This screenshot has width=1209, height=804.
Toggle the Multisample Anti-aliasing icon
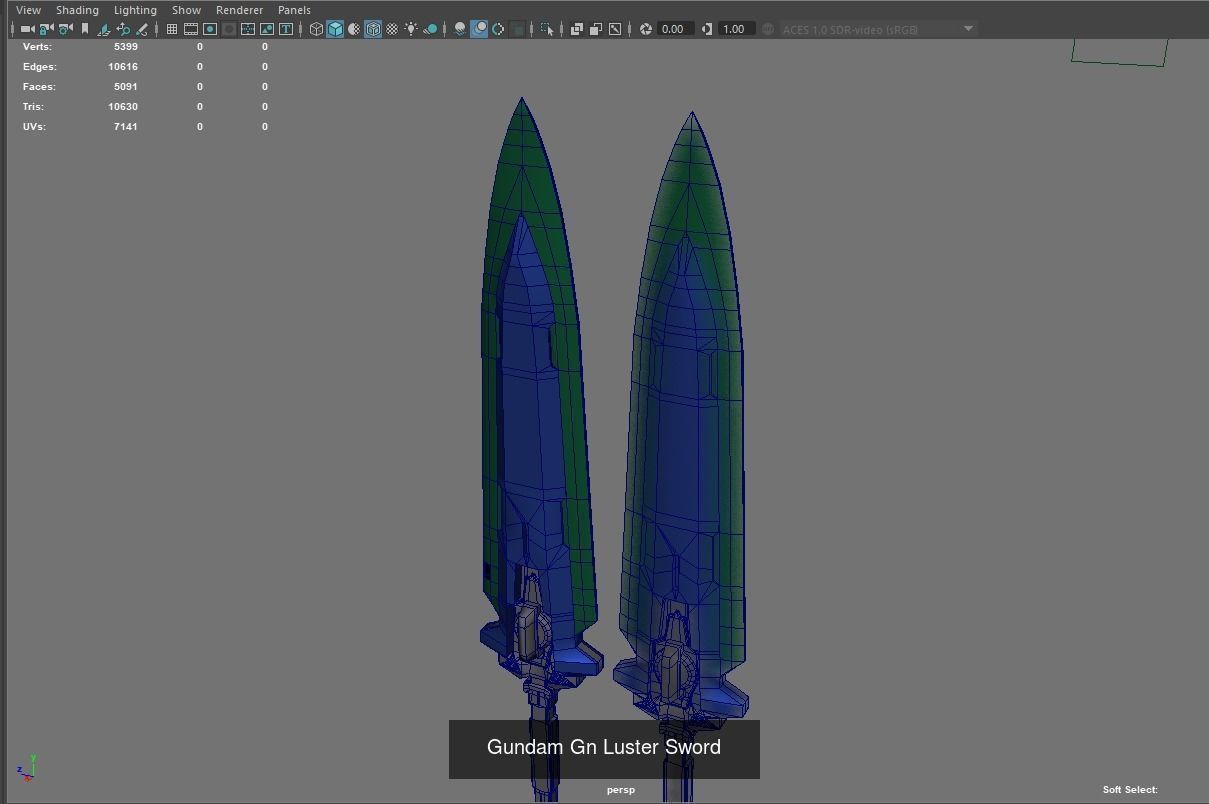pos(498,29)
